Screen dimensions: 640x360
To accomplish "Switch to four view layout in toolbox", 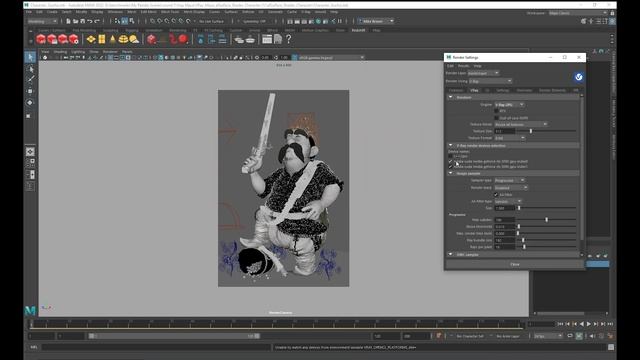I will pyautogui.click(x=30, y=163).
